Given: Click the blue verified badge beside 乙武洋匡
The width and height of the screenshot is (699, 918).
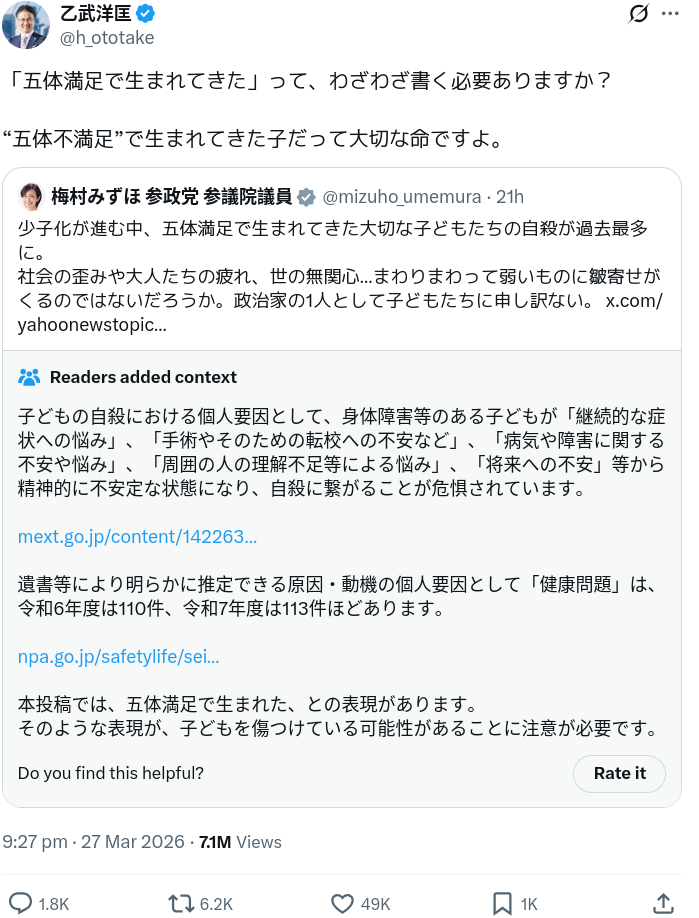Looking at the screenshot, I should pos(145,14).
